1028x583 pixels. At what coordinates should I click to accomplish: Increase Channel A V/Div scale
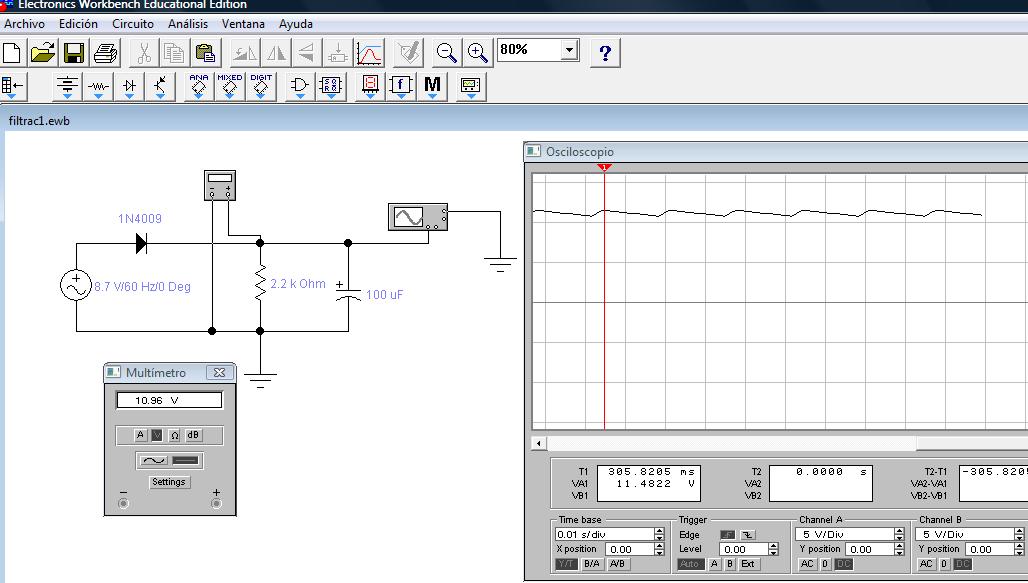point(899,531)
